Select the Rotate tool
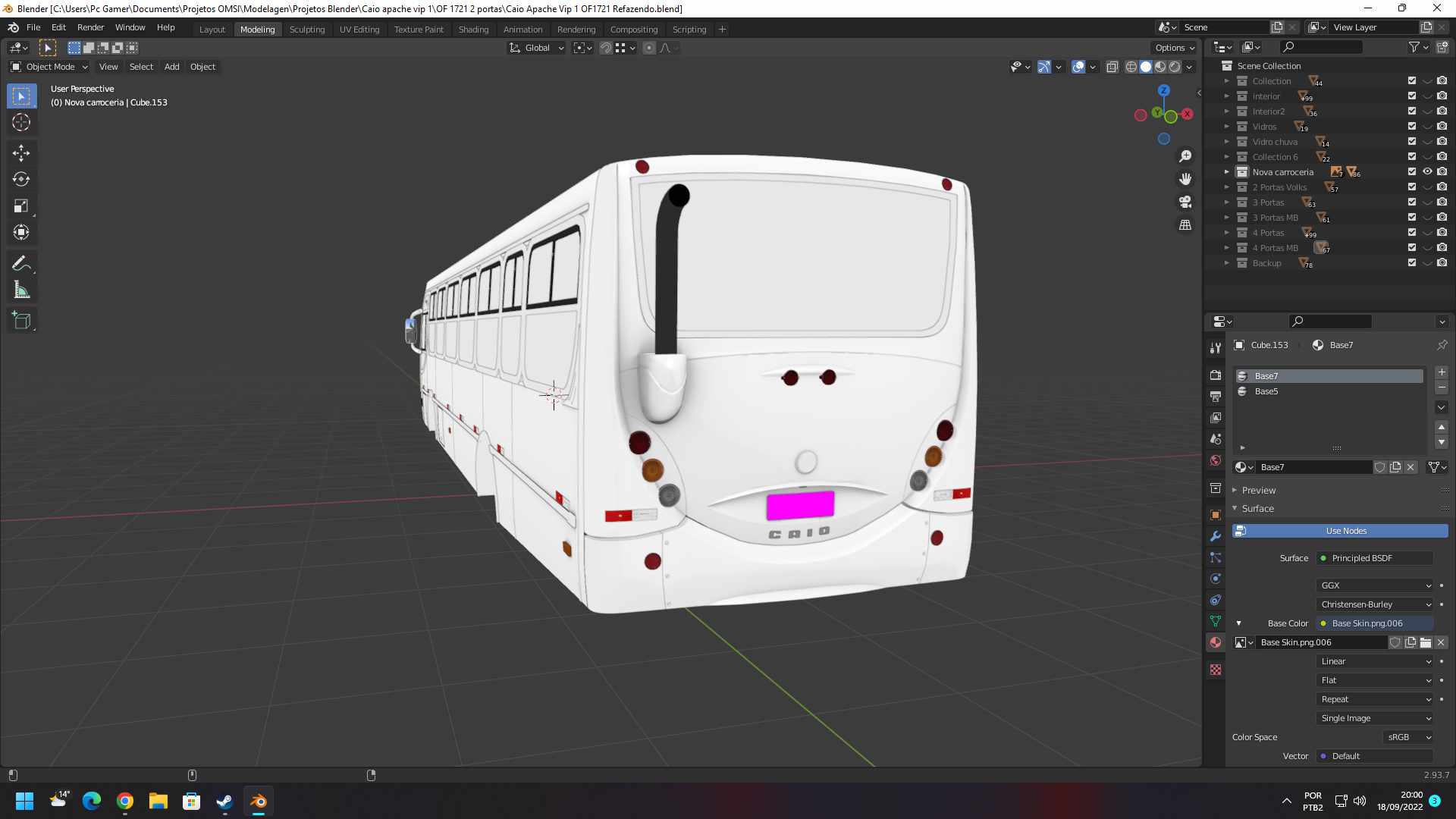Viewport: 1456px width, 819px height. [x=21, y=180]
